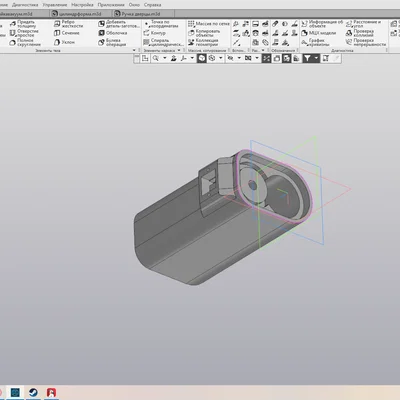400x400 pixels.
Task: Toggle the highlighted filter funnel button
Action: [x=307, y=58]
